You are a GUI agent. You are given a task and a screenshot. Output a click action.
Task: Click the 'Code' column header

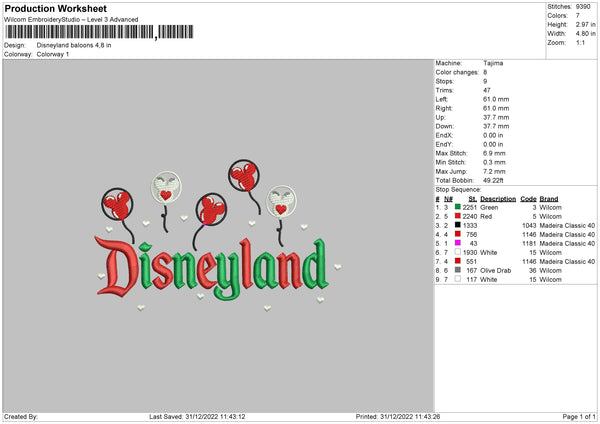click(x=528, y=199)
